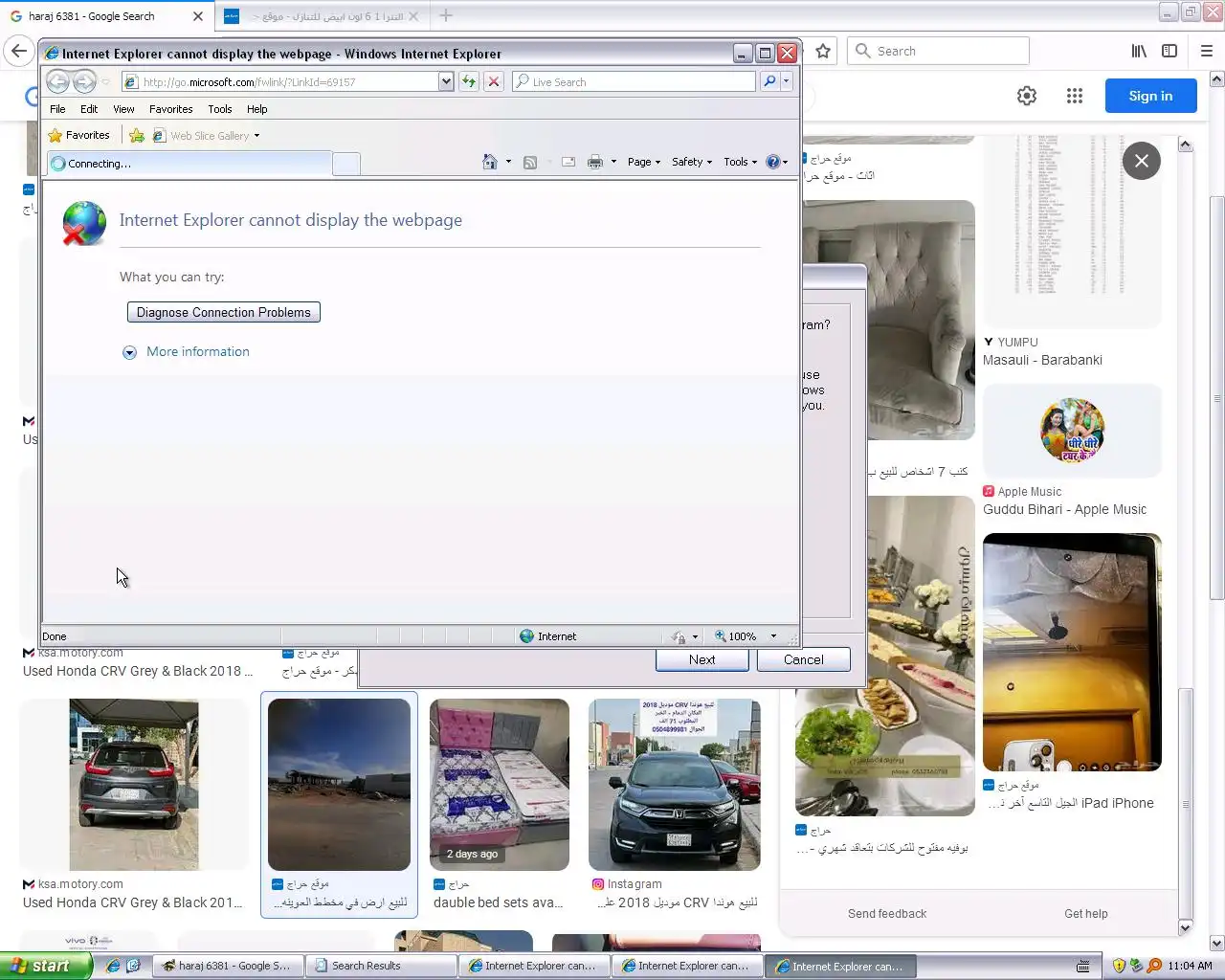The image size is (1225, 980).
Task: Click the haraj 6381 taskbar button
Action: pyautogui.click(x=228, y=966)
